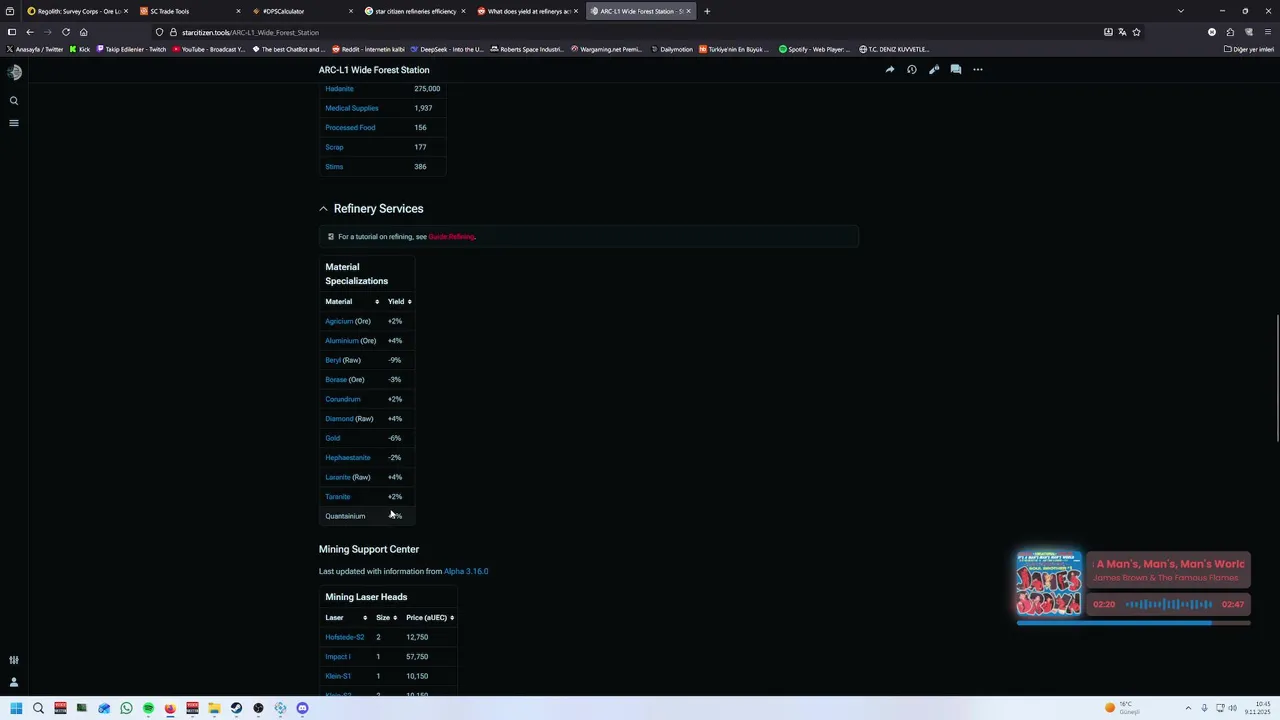
Task: Click the page vertical scrollbar thumb
Action: click(1277, 380)
